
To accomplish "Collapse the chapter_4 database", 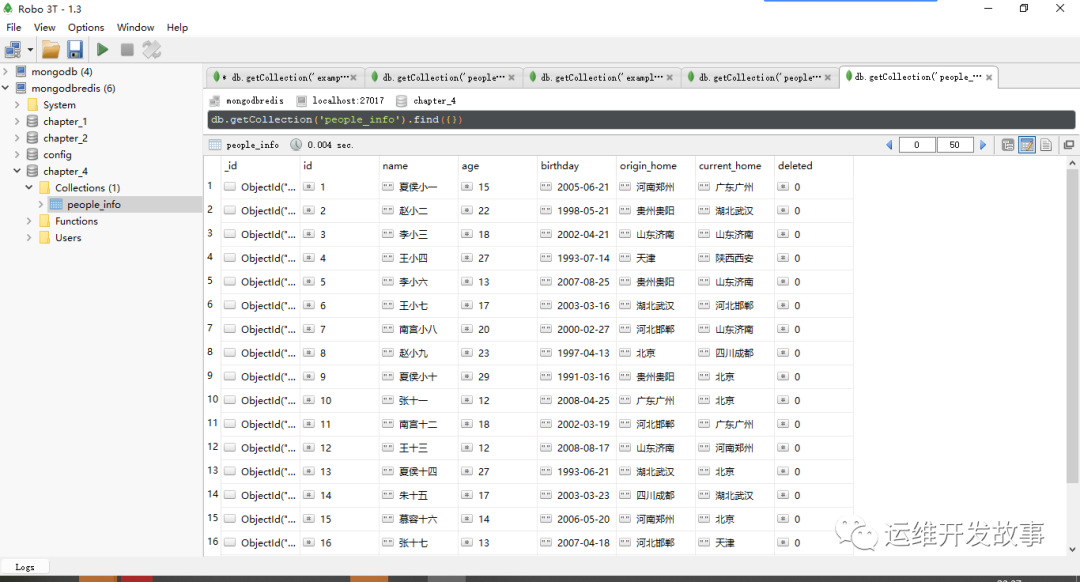I will 17,171.
